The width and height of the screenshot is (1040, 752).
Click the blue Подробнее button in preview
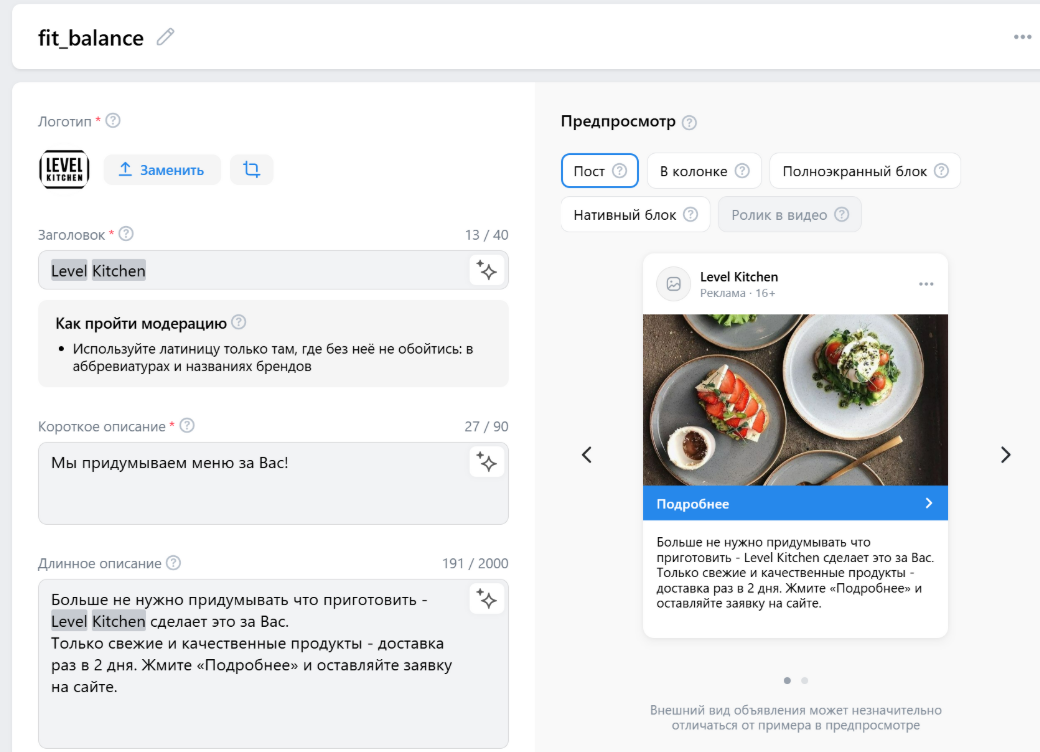[x=795, y=504]
